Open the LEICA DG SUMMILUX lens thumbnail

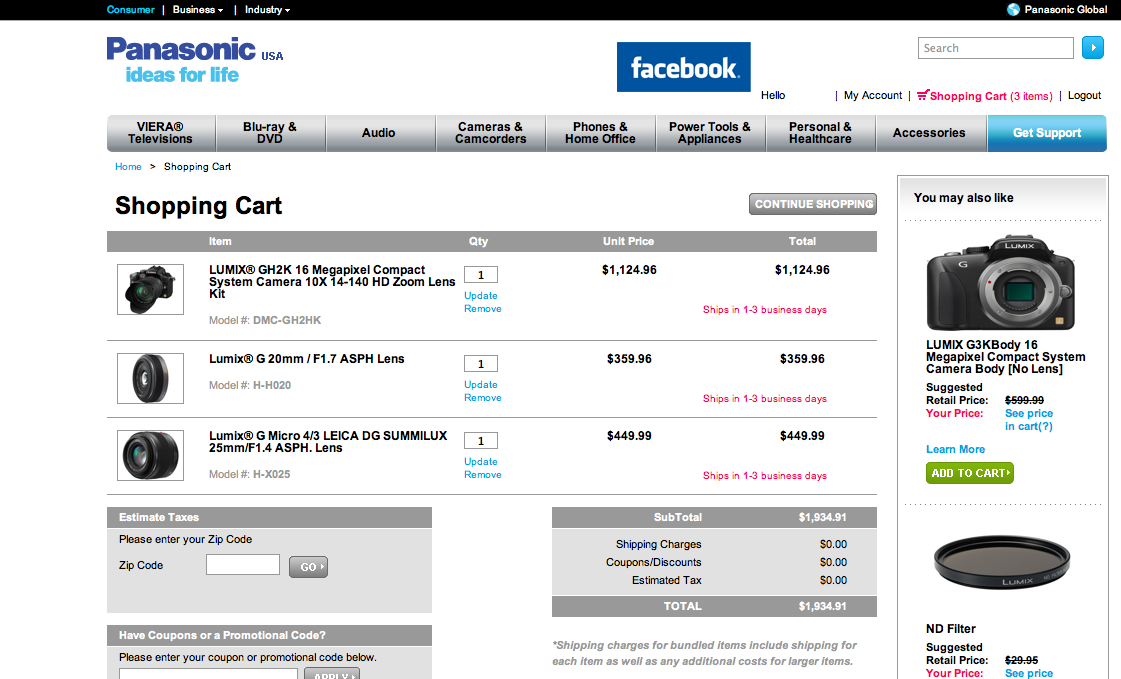(x=150, y=455)
